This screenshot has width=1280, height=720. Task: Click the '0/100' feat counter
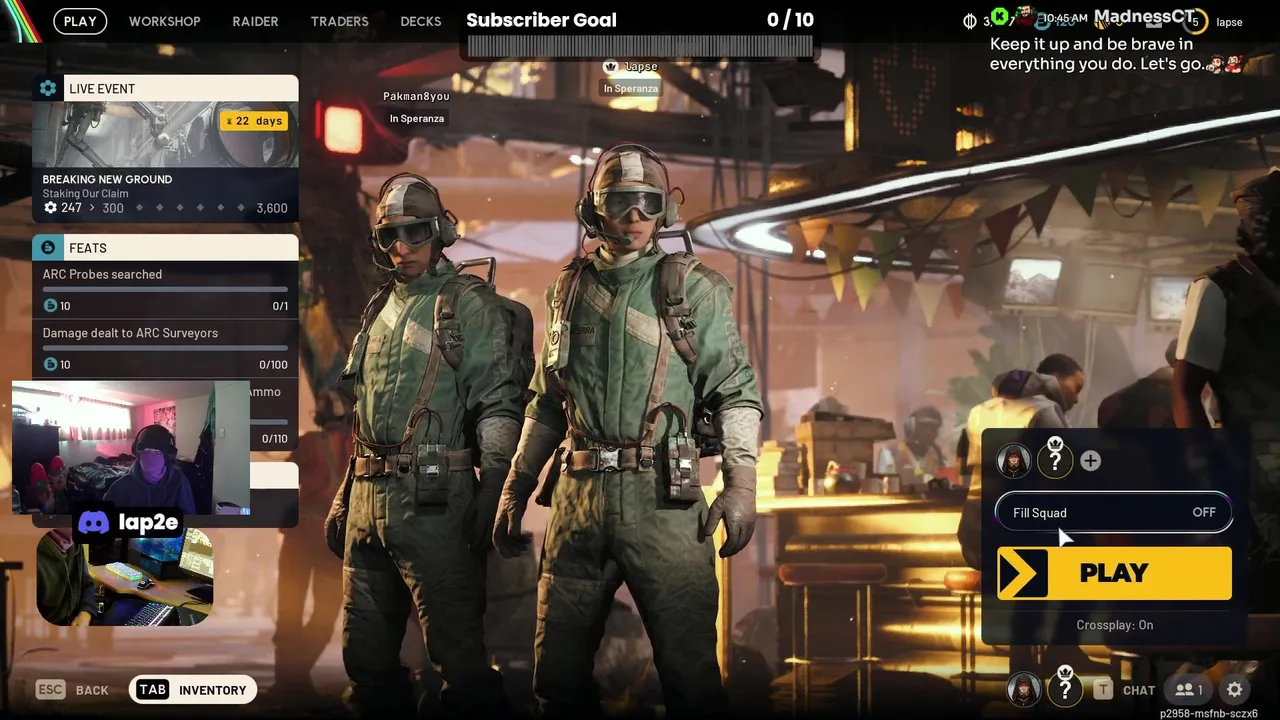pyautogui.click(x=273, y=365)
